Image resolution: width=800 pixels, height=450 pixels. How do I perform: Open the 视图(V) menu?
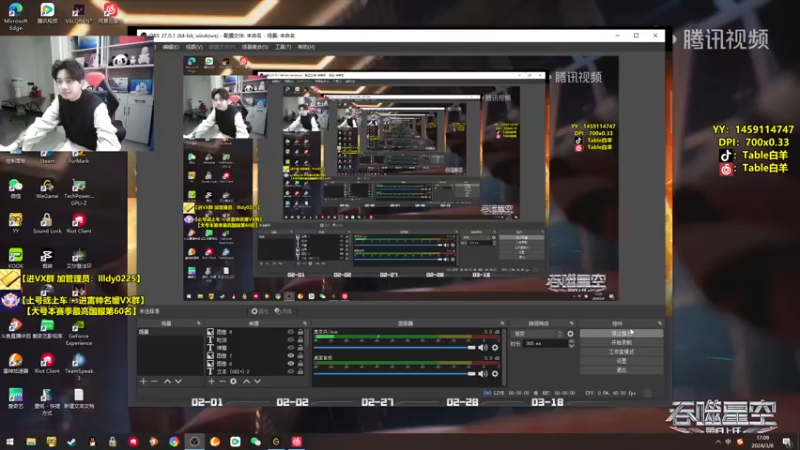pyautogui.click(x=194, y=47)
